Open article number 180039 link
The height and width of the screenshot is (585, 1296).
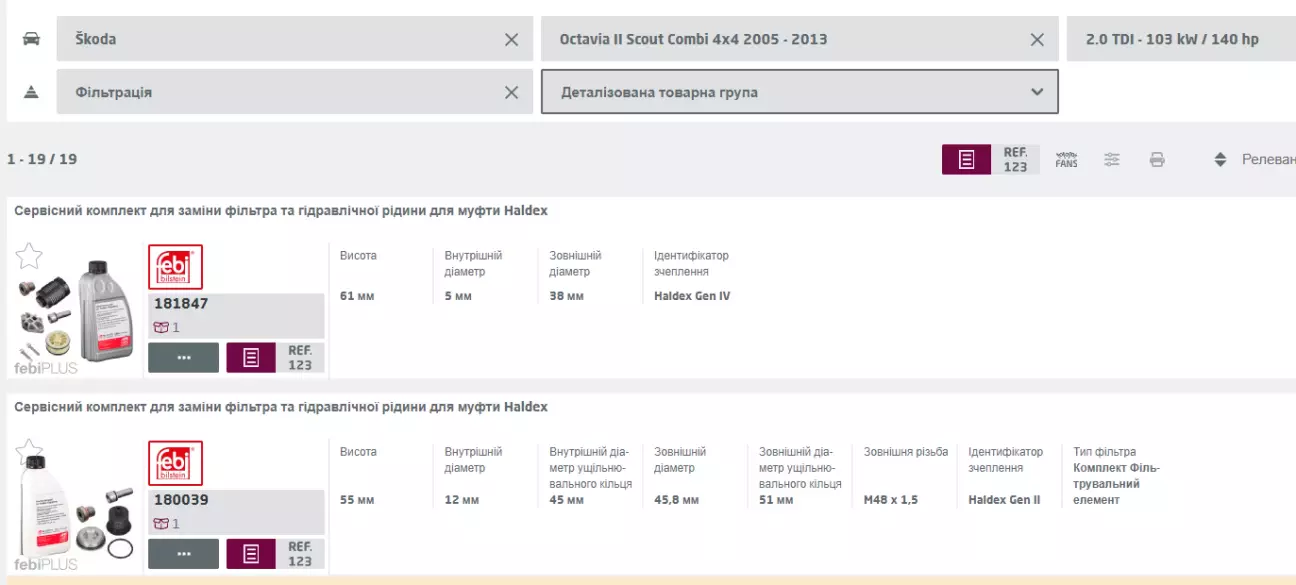coord(181,500)
